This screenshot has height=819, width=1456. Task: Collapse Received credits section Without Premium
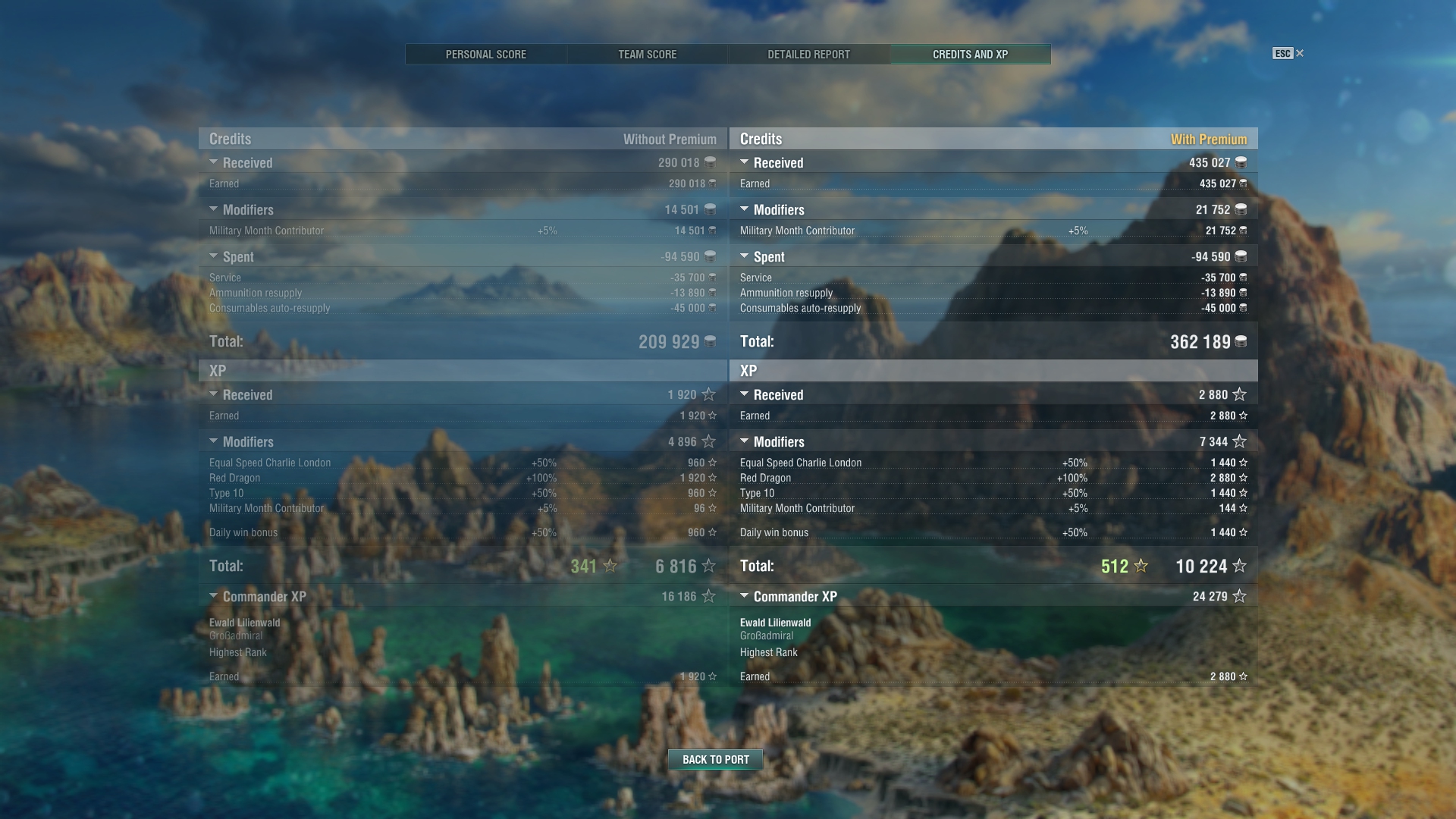214,162
